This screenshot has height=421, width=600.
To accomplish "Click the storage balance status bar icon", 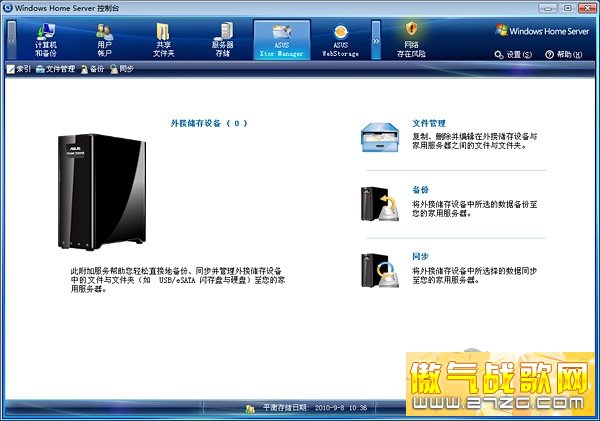I will click(x=250, y=408).
